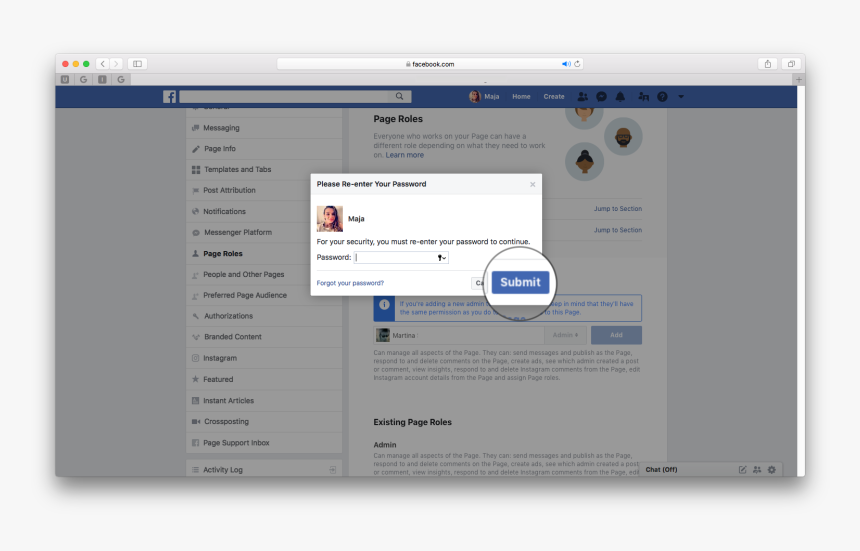
Task: Click the Martina name input field
Action: point(459,335)
